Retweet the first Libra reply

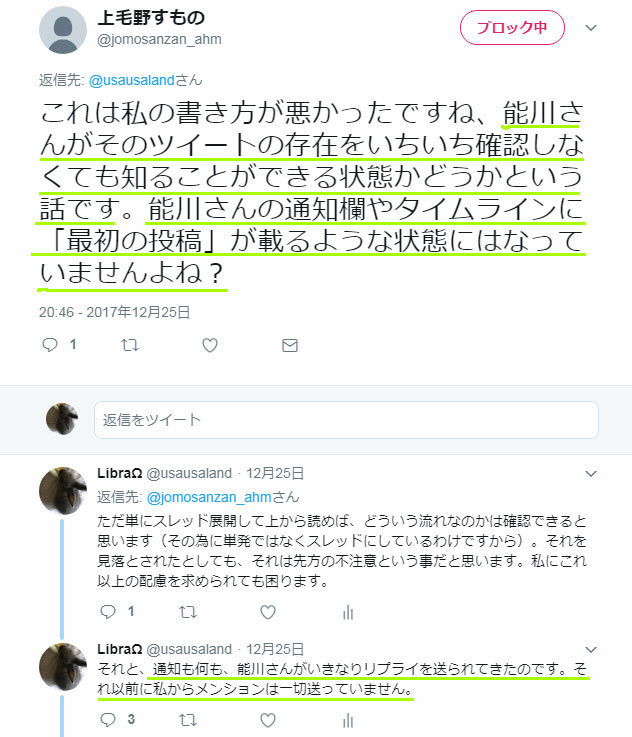(x=188, y=612)
